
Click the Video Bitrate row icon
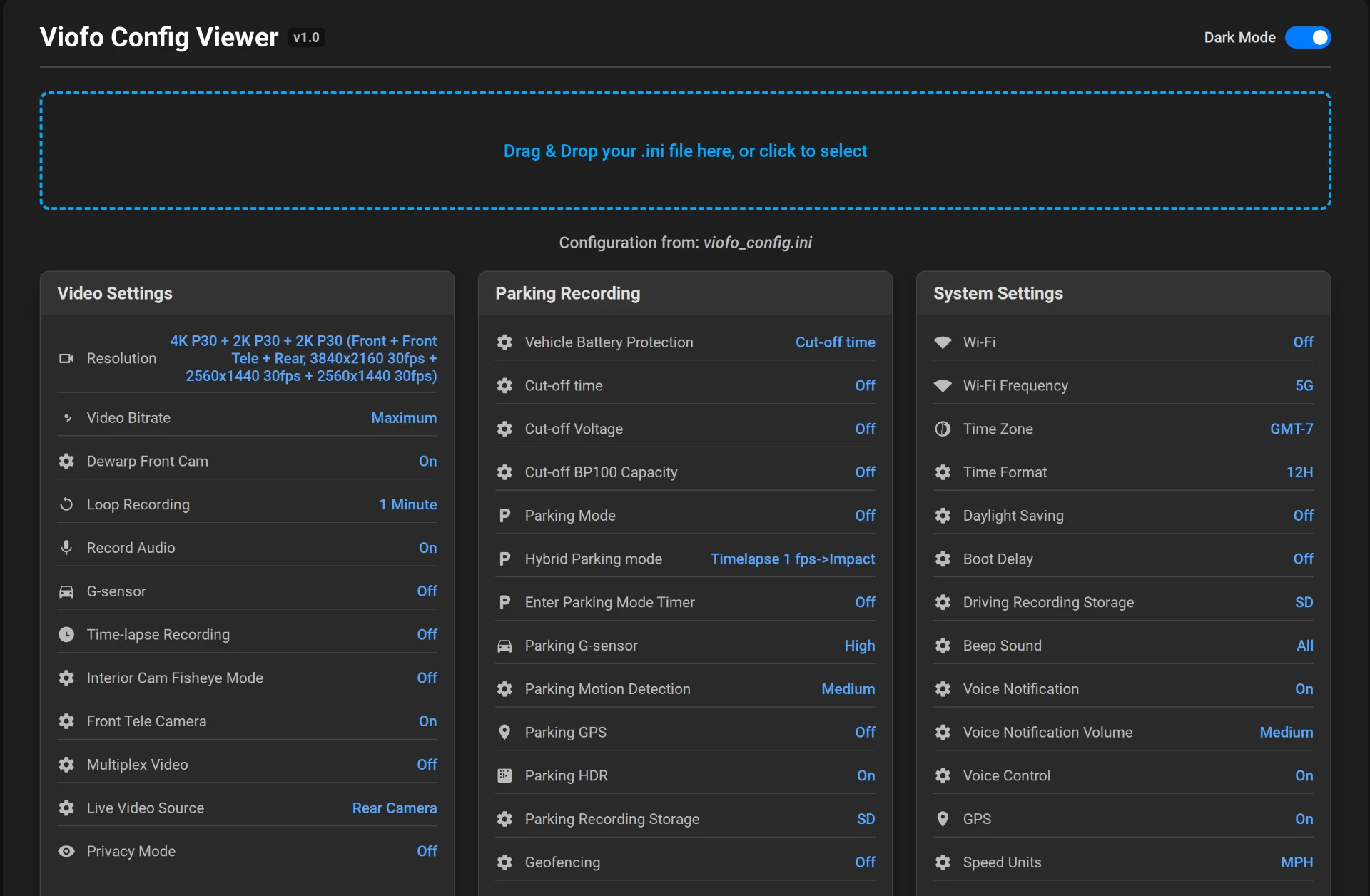click(66, 418)
